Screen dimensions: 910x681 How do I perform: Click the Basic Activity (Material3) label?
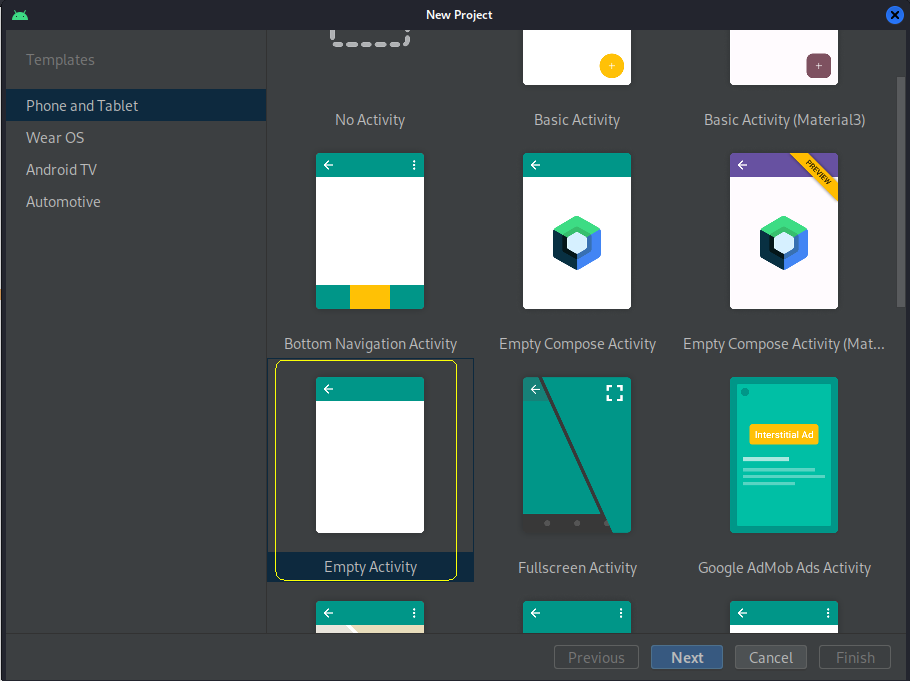pyautogui.click(x=784, y=120)
